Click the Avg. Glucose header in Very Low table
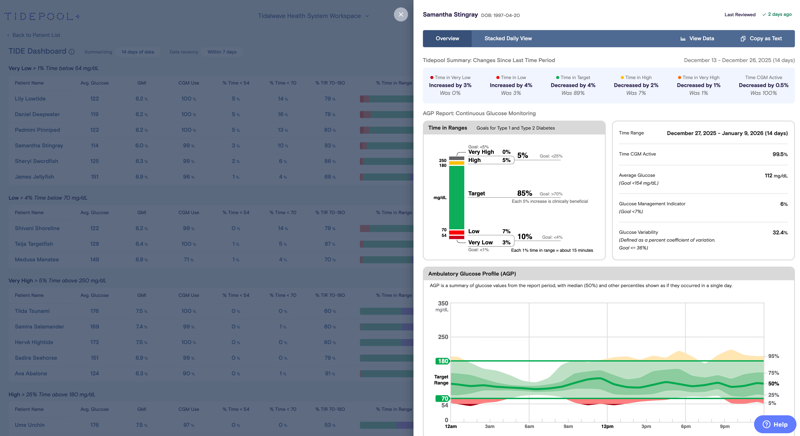This screenshot has height=436, width=800. tap(94, 83)
